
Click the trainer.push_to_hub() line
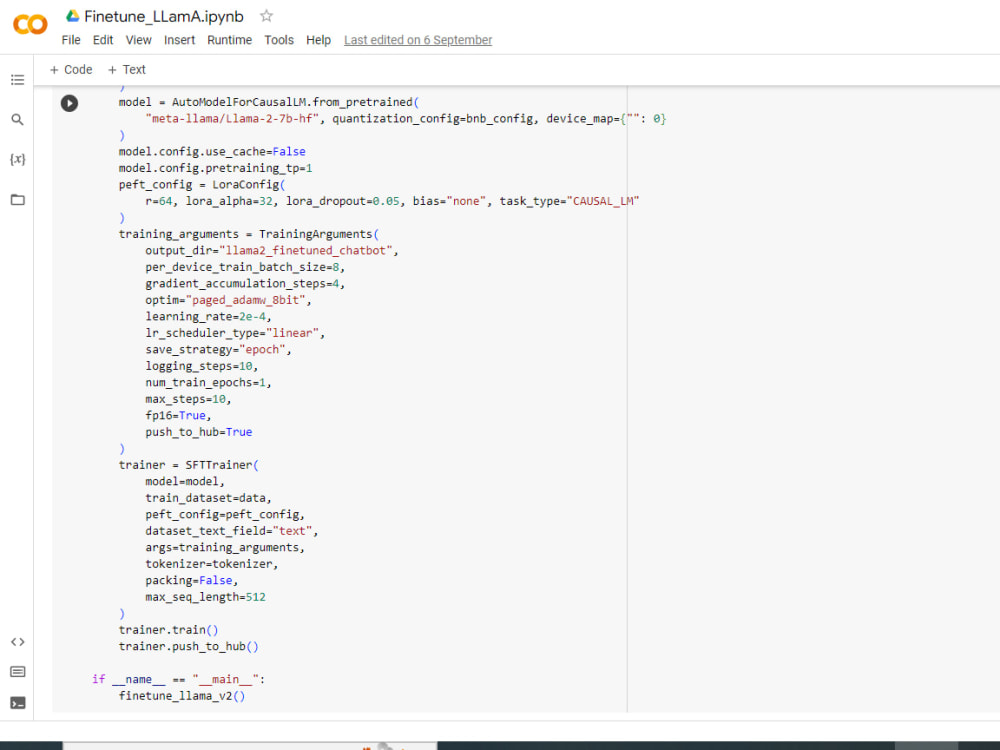pyautogui.click(x=189, y=647)
